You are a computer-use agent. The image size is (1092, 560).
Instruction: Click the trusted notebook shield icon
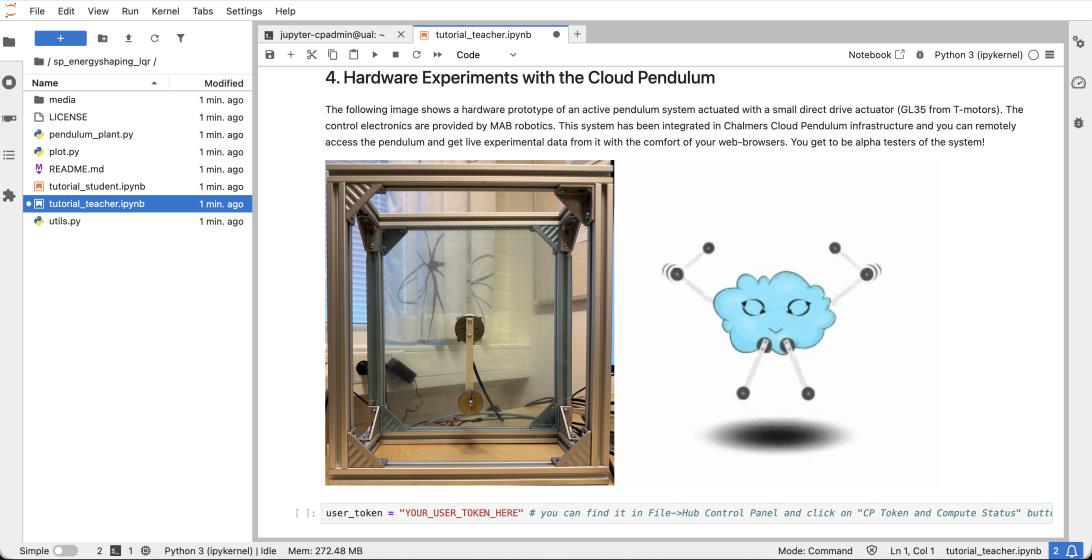[x=872, y=551]
